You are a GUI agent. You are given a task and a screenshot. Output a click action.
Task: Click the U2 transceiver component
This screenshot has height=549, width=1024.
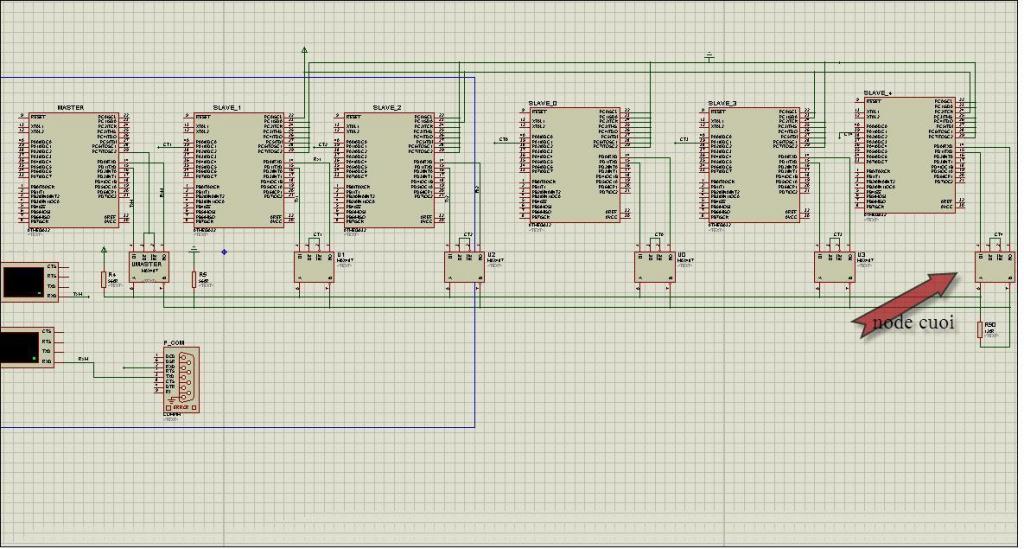465,266
